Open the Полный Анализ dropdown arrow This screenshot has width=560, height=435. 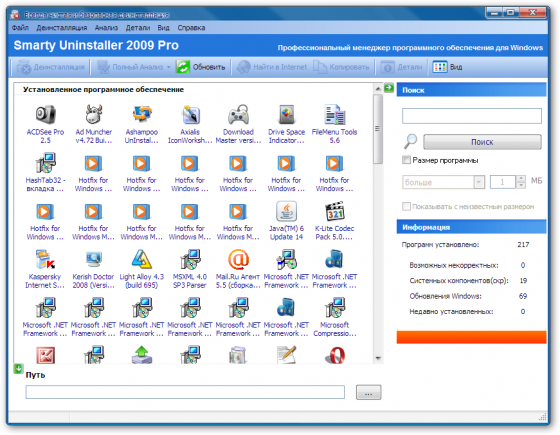click(169, 67)
